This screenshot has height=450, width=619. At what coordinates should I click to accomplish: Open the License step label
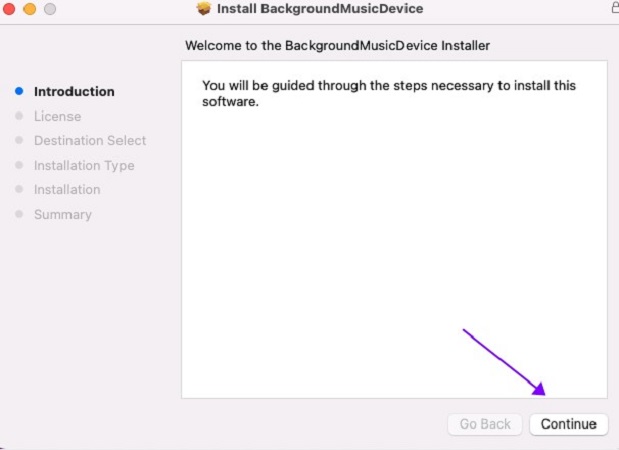coord(57,116)
